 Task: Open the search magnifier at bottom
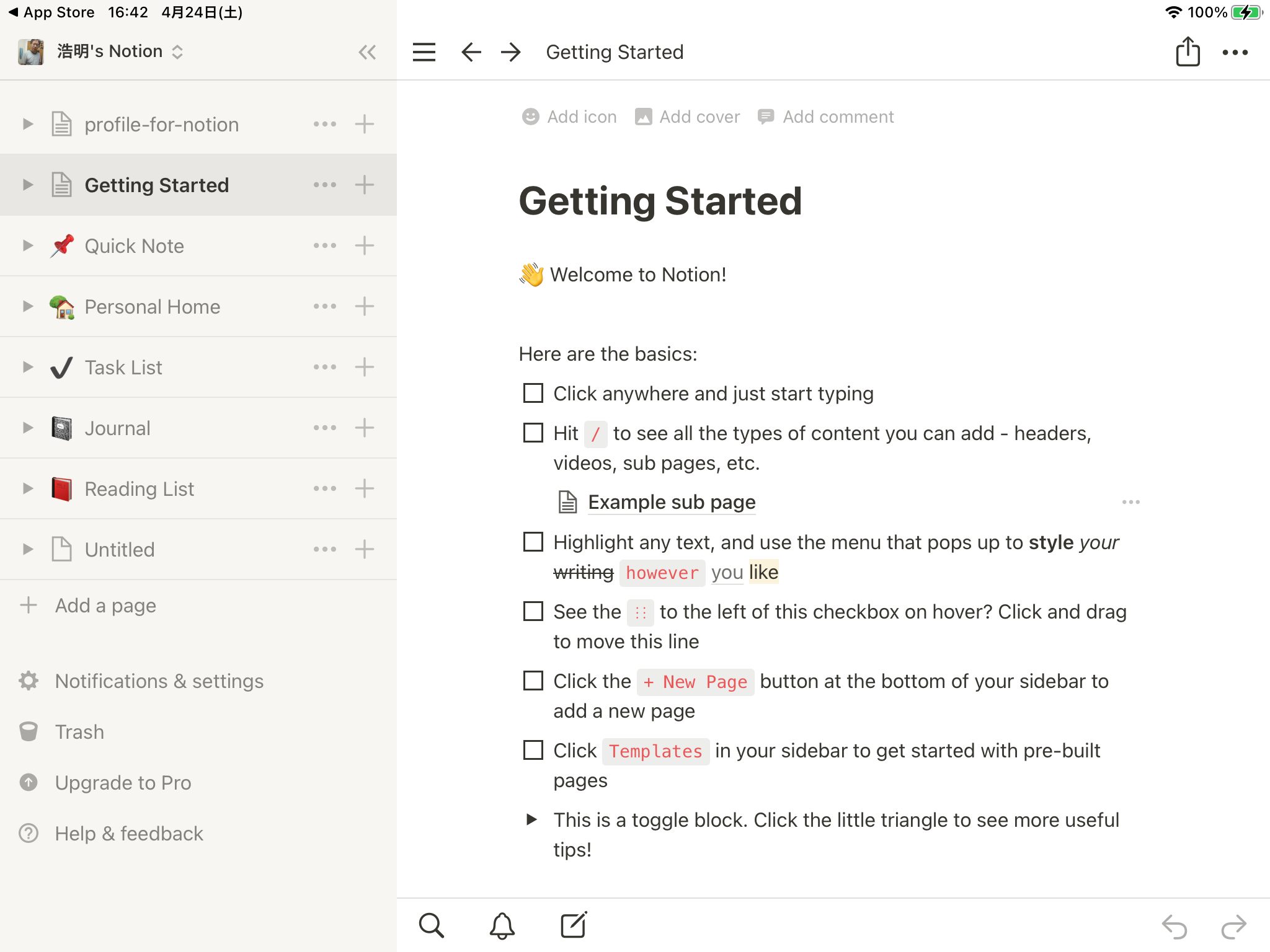431,925
